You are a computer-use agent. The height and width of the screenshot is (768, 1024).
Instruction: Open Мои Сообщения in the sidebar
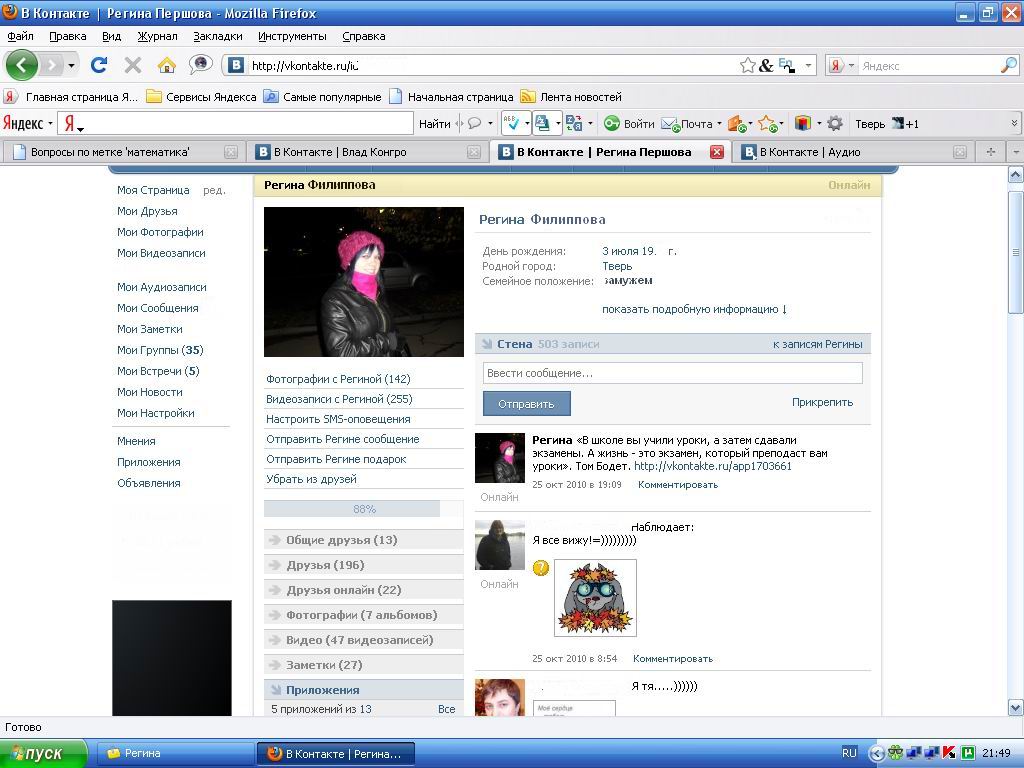pos(157,308)
